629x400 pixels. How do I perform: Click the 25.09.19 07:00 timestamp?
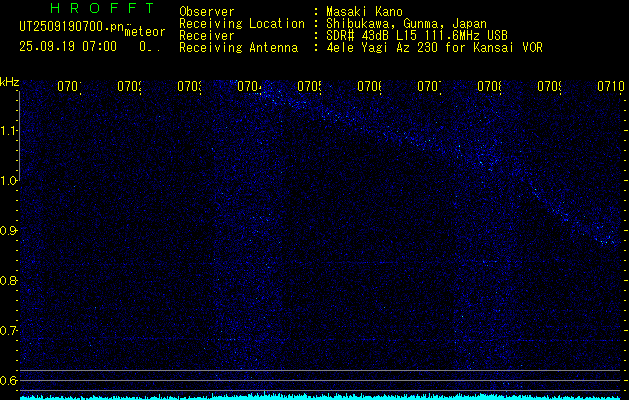tap(68, 47)
